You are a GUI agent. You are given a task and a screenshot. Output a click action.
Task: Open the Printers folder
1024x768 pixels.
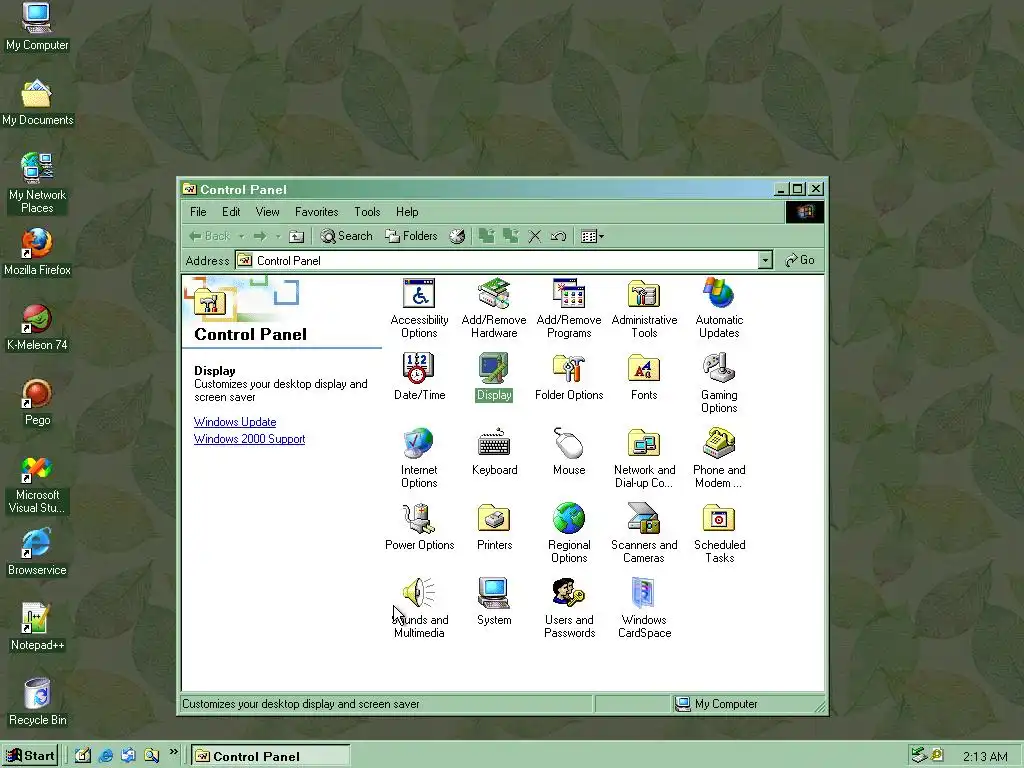(x=494, y=526)
